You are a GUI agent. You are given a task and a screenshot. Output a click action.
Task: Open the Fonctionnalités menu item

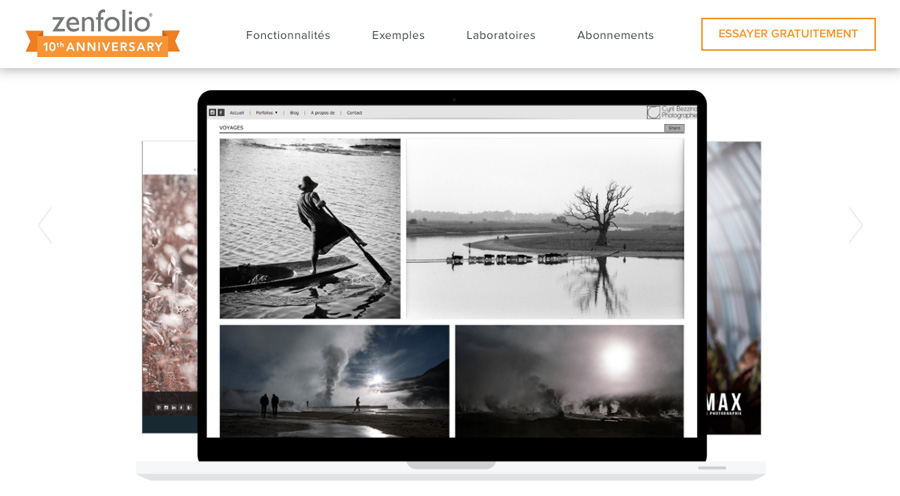pyautogui.click(x=288, y=35)
